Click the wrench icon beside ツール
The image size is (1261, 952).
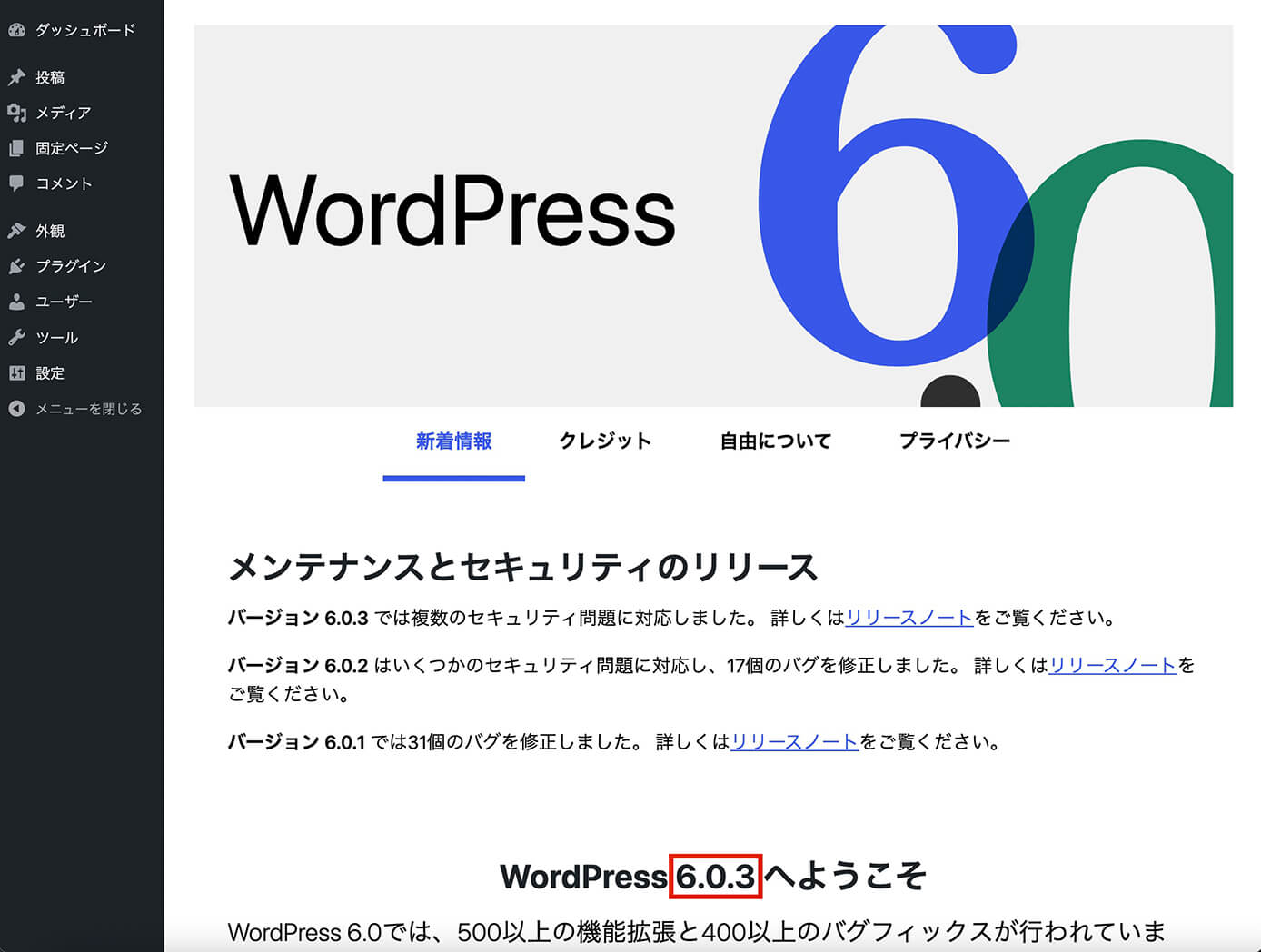[16, 337]
